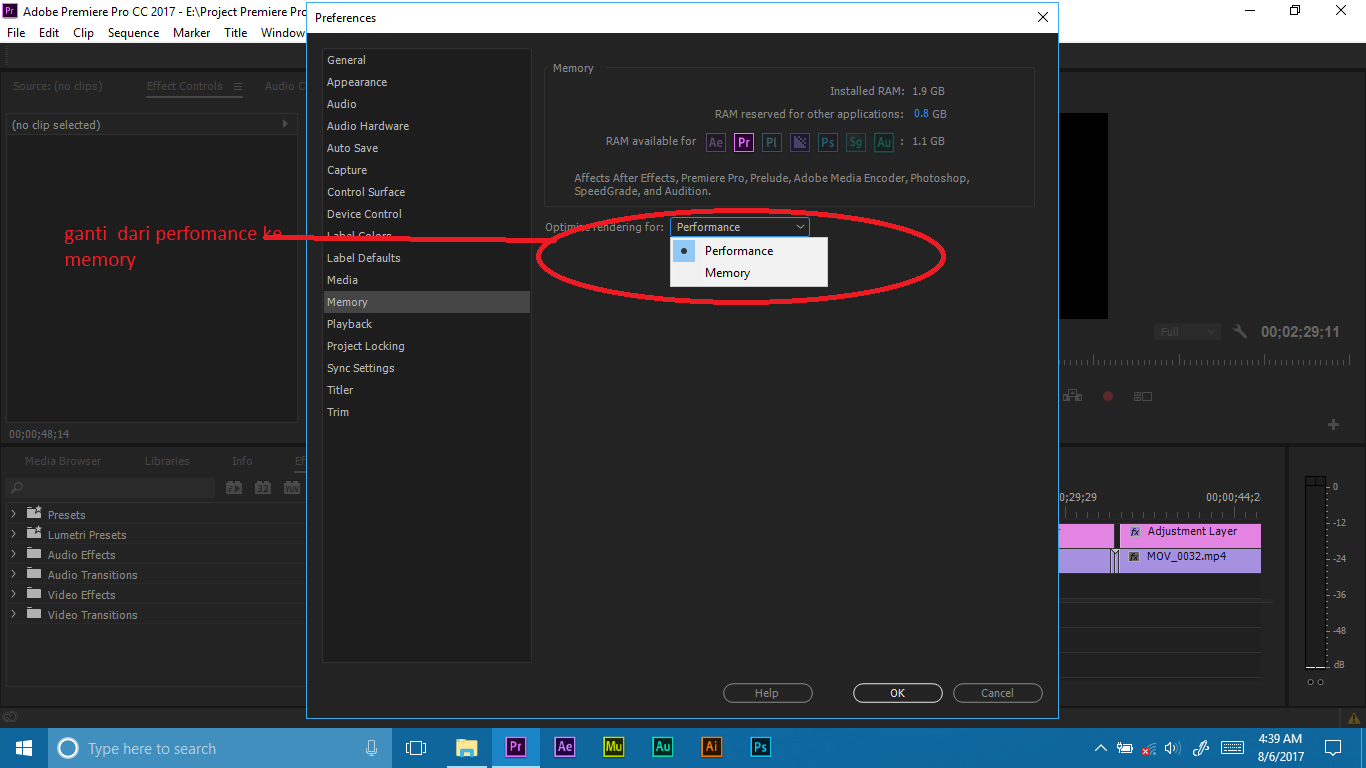
Task: Select the Adjustment Layer clip in timeline
Action: pos(1190,535)
